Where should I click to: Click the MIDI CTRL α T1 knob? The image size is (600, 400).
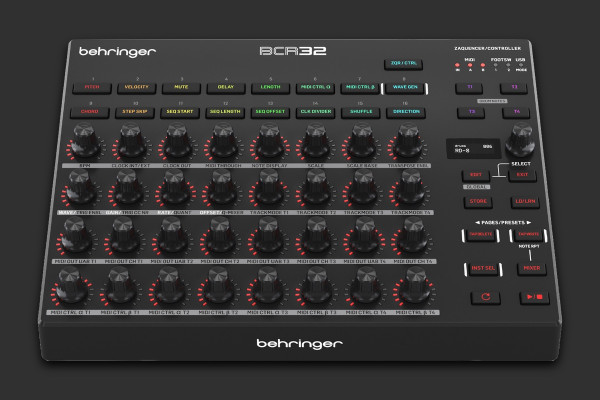click(70, 286)
